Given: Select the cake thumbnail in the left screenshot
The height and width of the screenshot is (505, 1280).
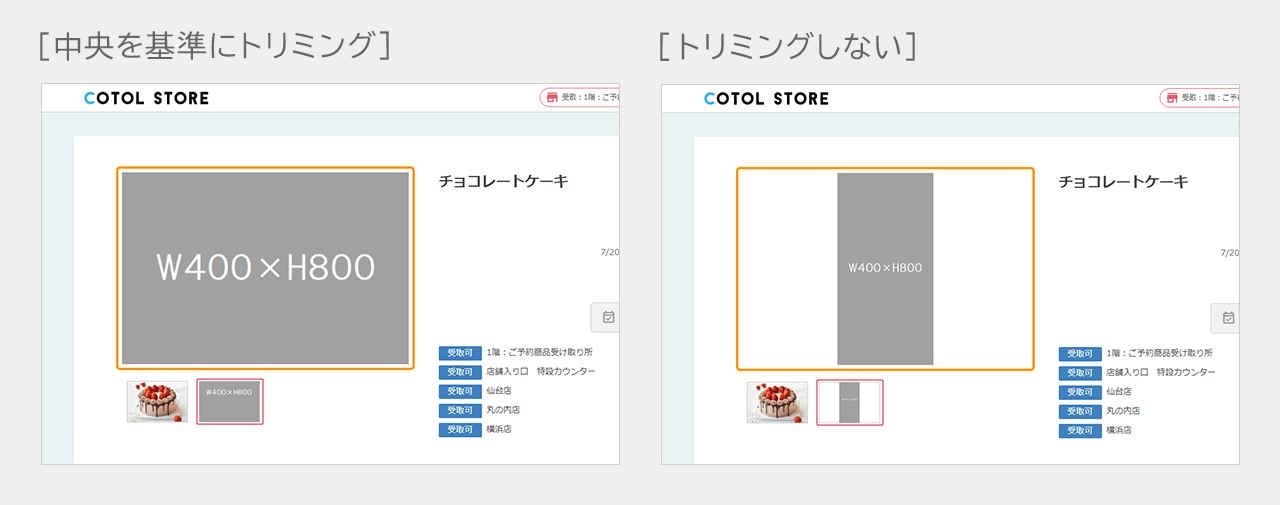Looking at the screenshot, I should [x=157, y=402].
